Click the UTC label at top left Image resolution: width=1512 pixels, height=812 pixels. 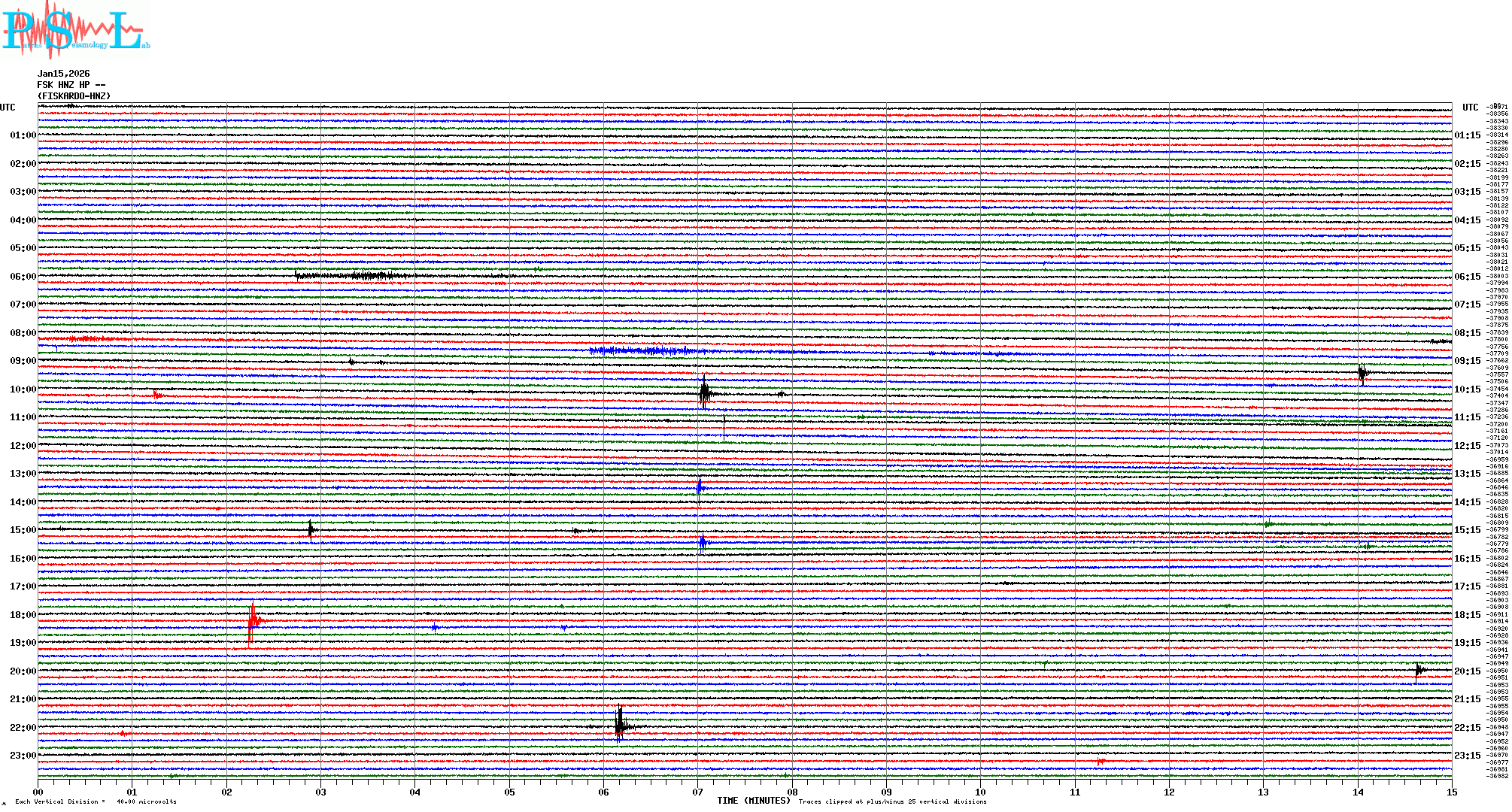tap(8, 108)
